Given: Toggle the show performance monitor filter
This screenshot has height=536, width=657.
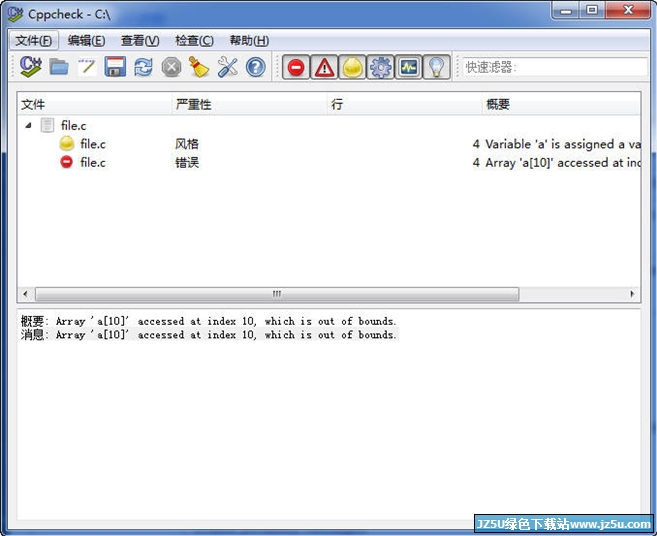Looking at the screenshot, I should pos(409,67).
